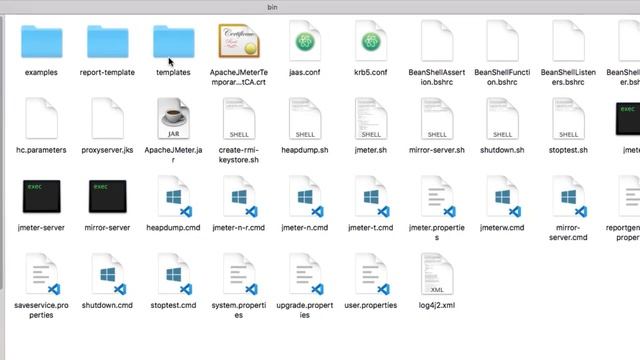Screen dimensions: 640x360
Task: Select the upgrade.properties file
Action: click(x=306, y=274)
